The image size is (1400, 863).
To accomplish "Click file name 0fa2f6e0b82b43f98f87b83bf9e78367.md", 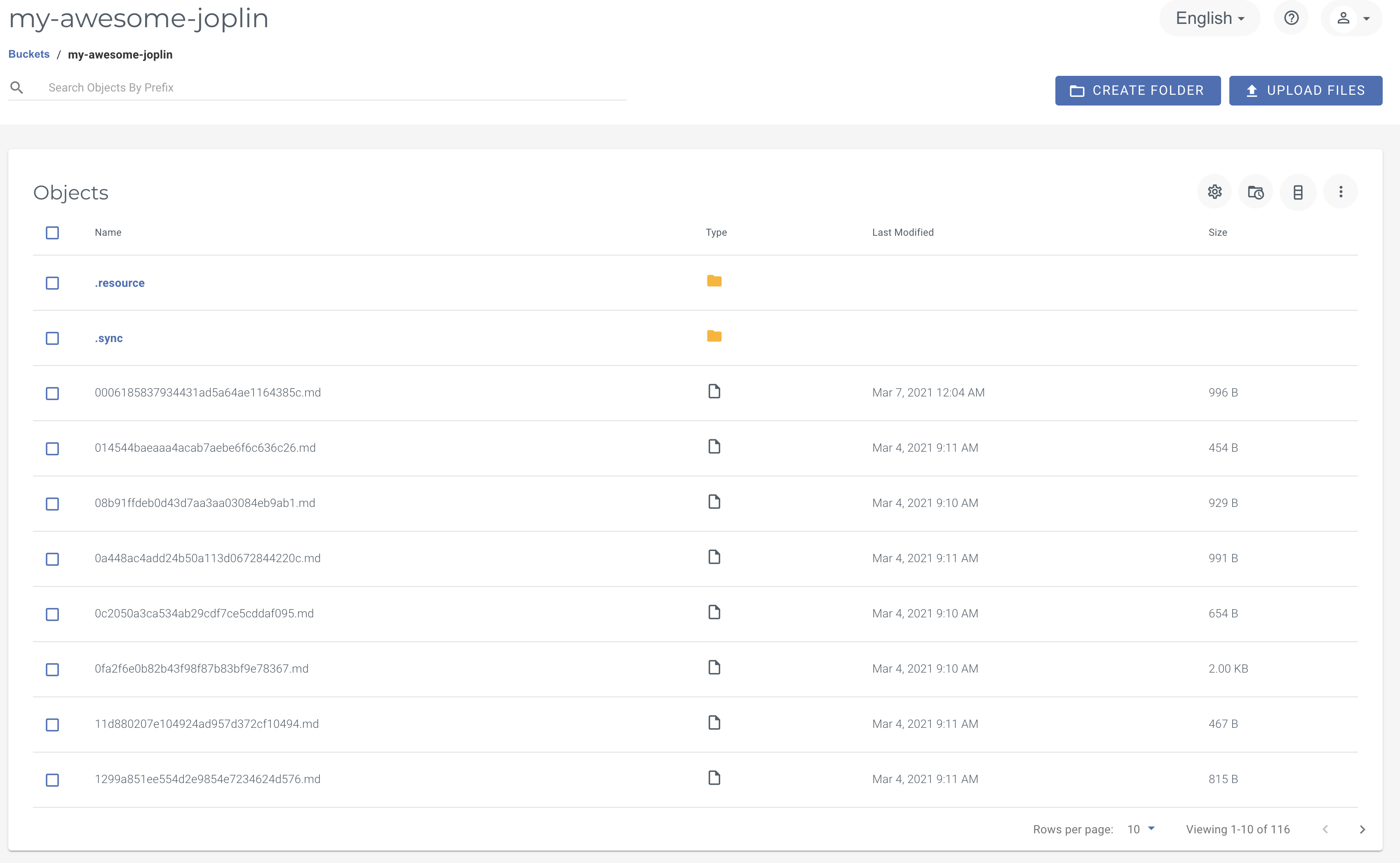I will (202, 668).
